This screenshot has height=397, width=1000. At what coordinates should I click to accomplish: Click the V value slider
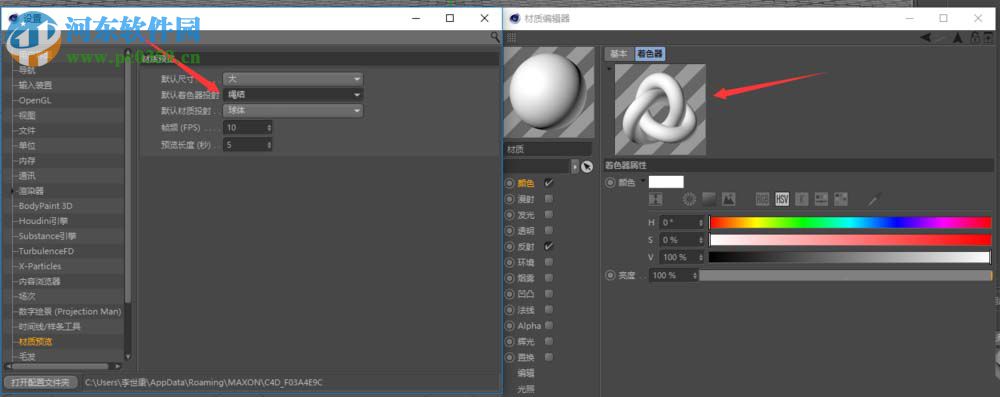[850, 257]
